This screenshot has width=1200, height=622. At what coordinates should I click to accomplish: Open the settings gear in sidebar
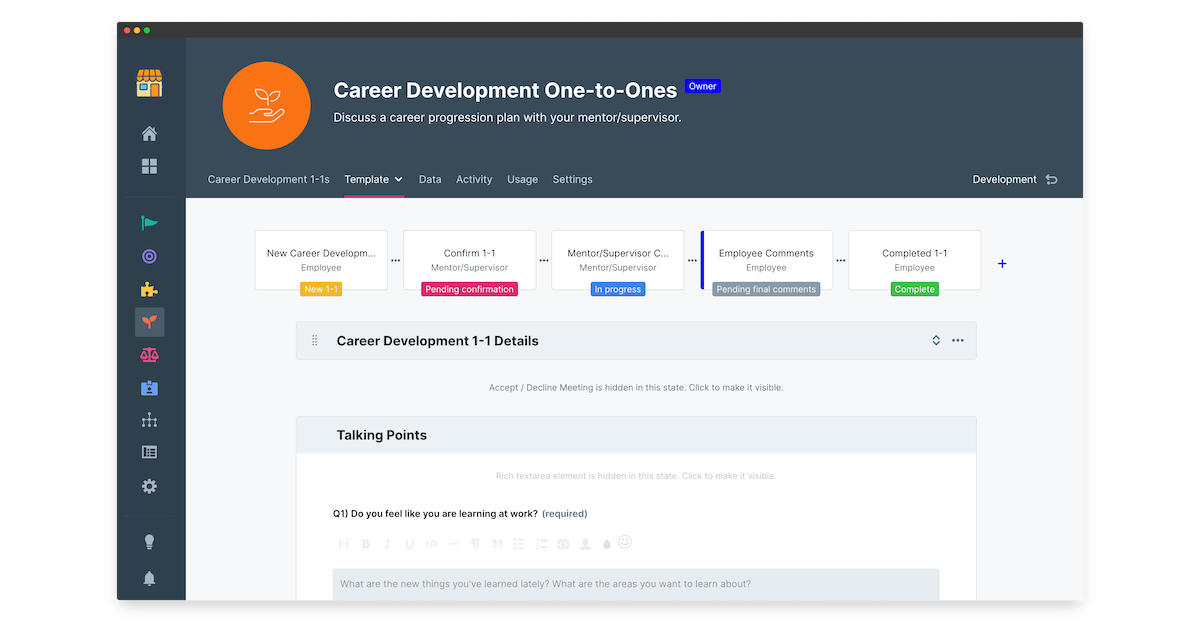(149, 486)
